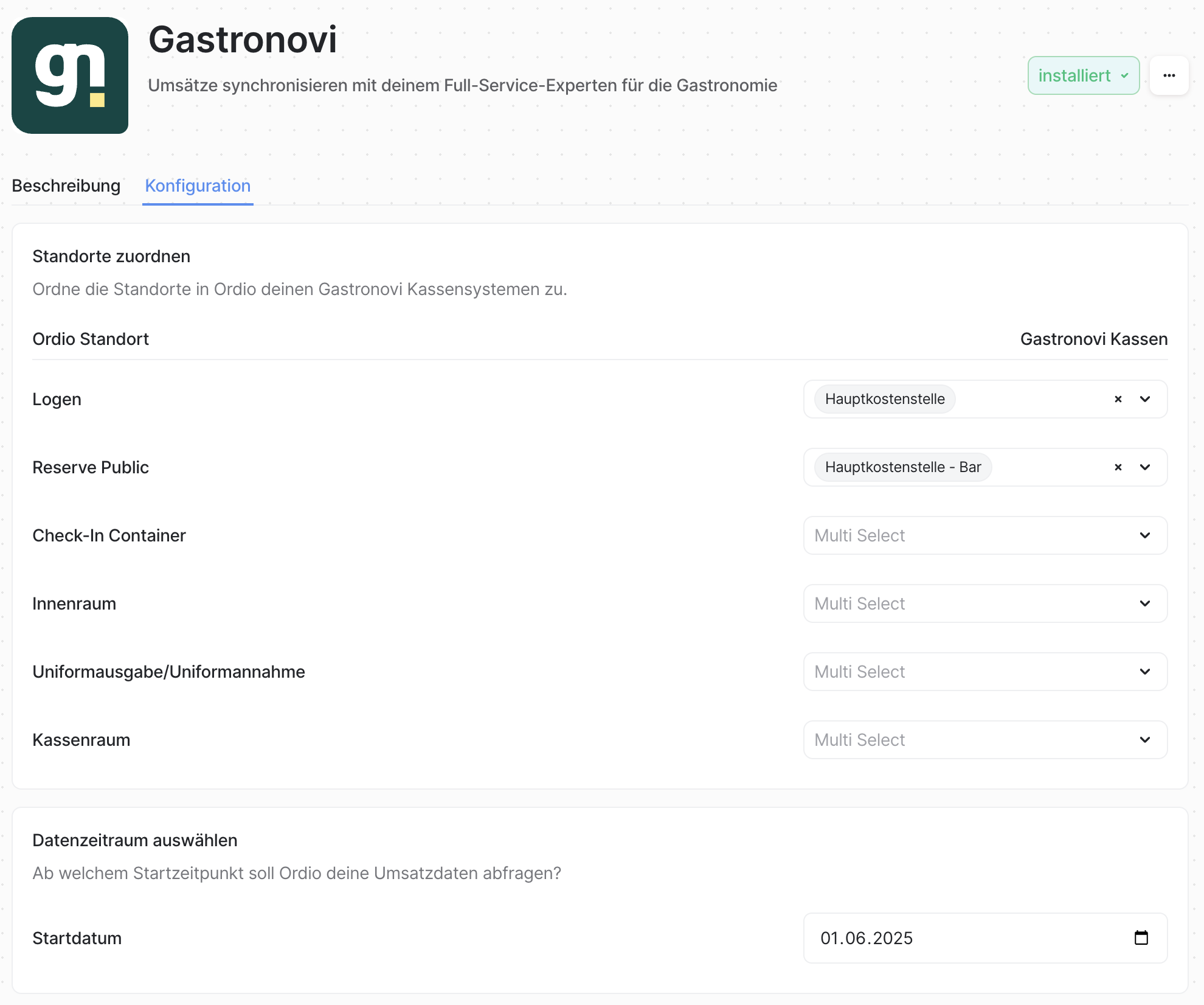Click the Innenraum dropdown arrow icon
This screenshot has width=1204, height=1005.
point(1145,603)
